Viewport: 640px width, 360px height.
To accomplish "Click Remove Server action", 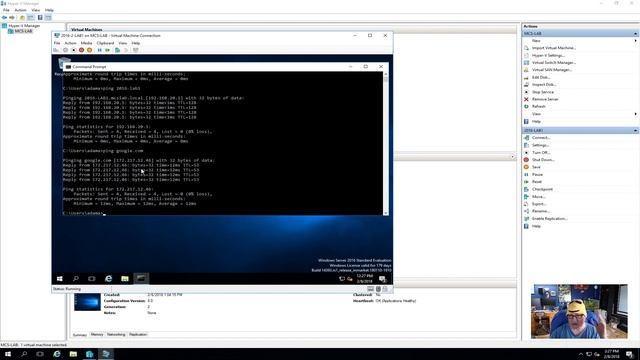I will (545, 99).
